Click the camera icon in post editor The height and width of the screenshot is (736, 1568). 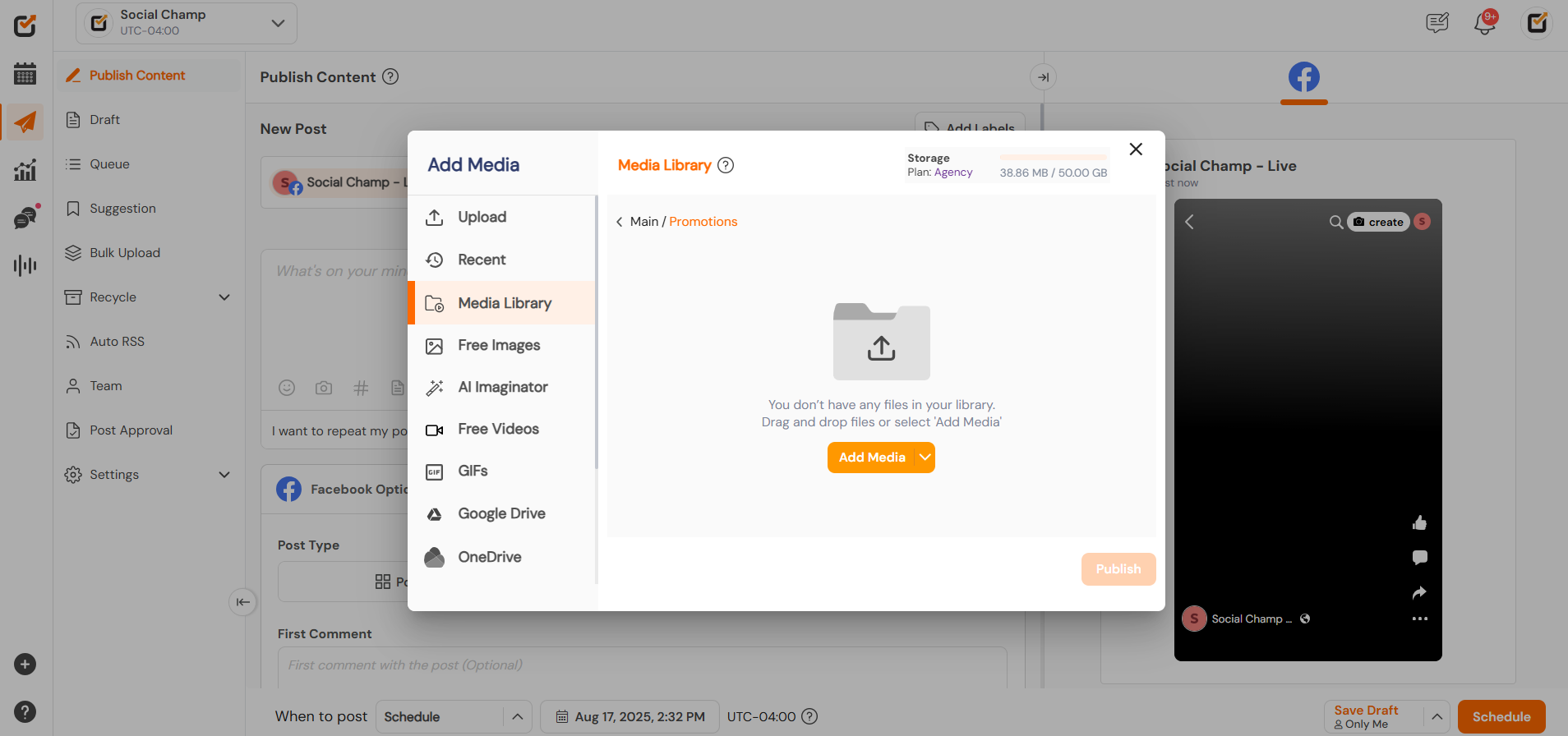pyautogui.click(x=324, y=388)
